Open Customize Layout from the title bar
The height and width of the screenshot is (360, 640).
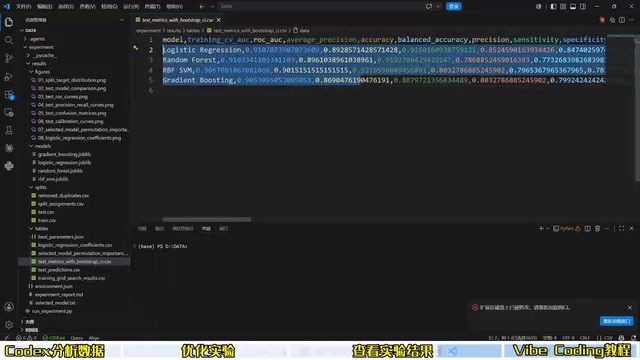pyautogui.click(x=563, y=7)
